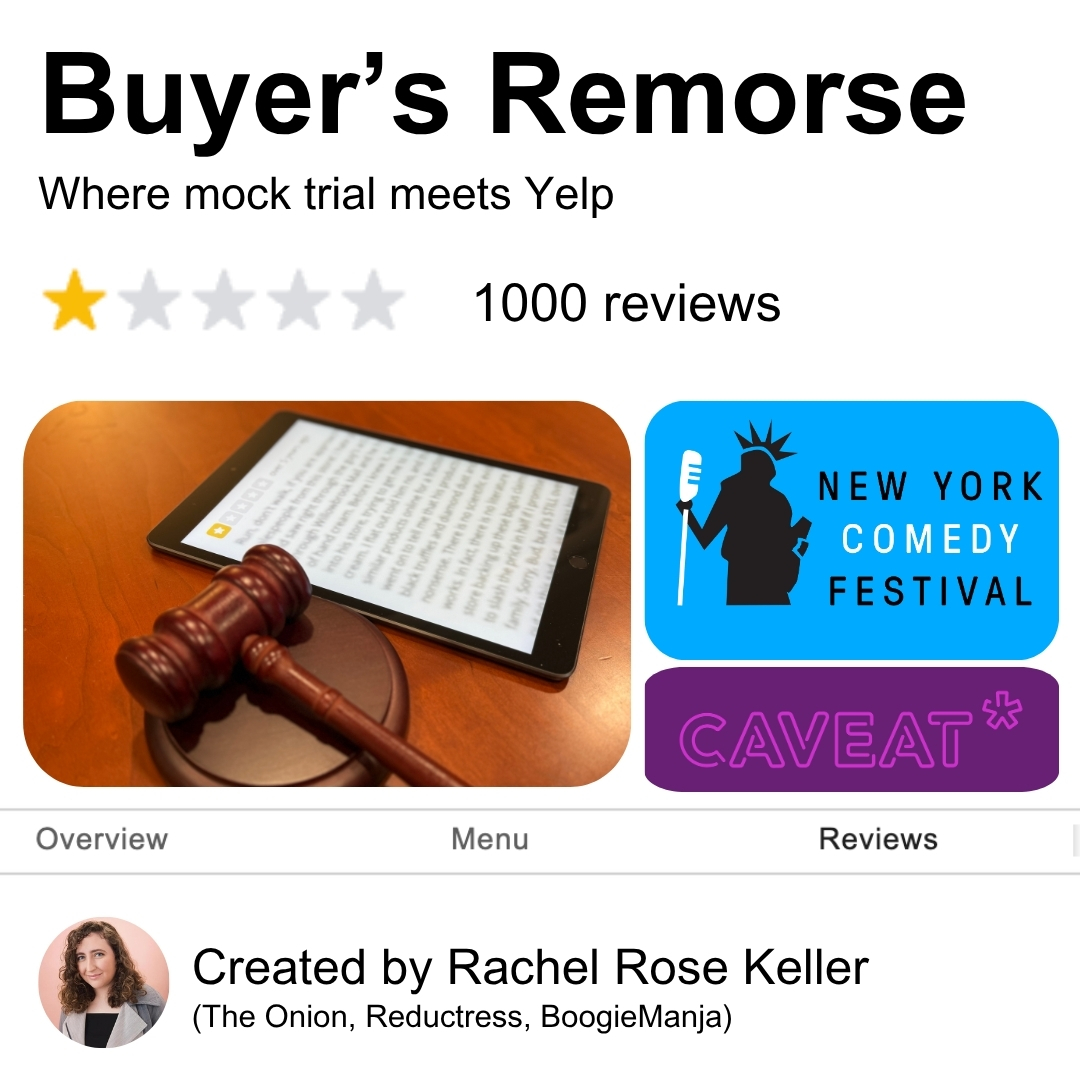Click the Caveat asterisk symbol
The image size is (1080, 1080).
coord(1004,709)
